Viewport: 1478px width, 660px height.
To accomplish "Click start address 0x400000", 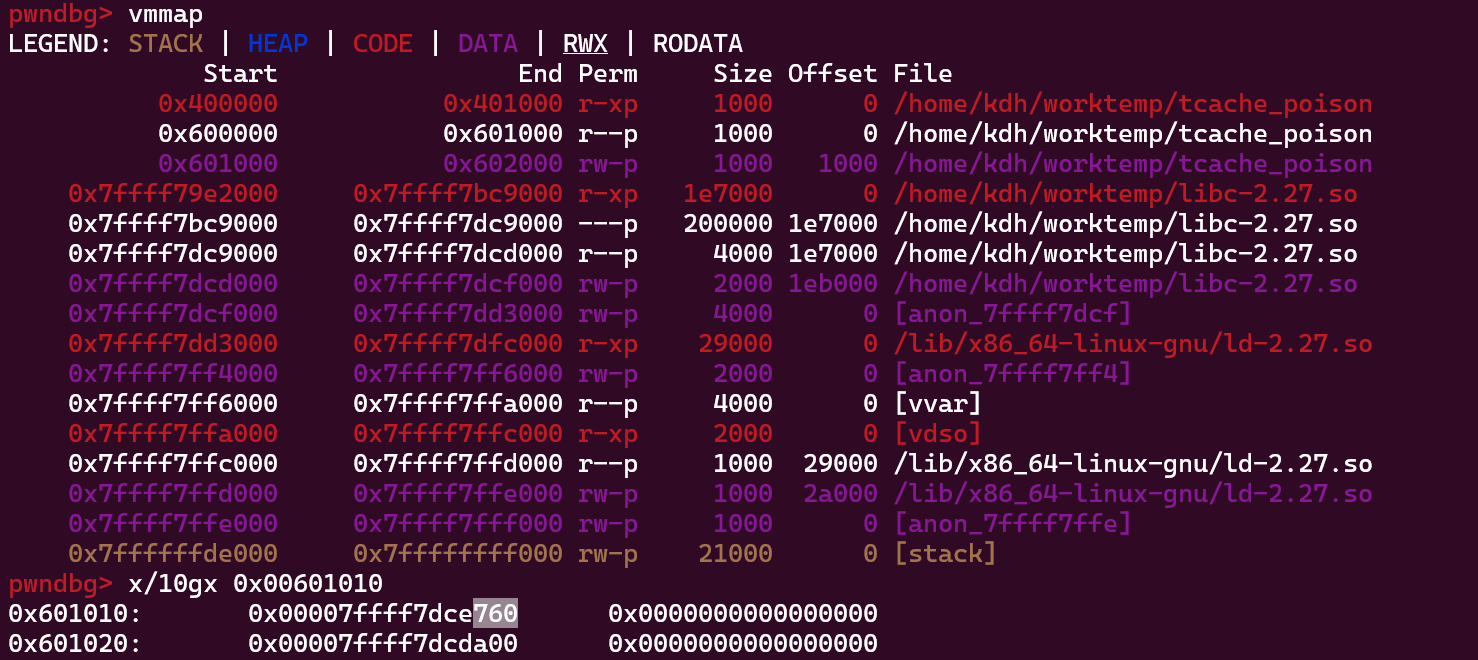I will 217,104.
